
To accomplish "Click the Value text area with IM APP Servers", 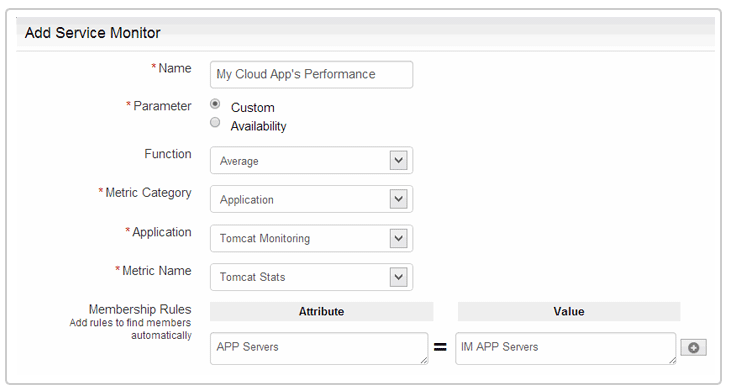I will (x=566, y=348).
